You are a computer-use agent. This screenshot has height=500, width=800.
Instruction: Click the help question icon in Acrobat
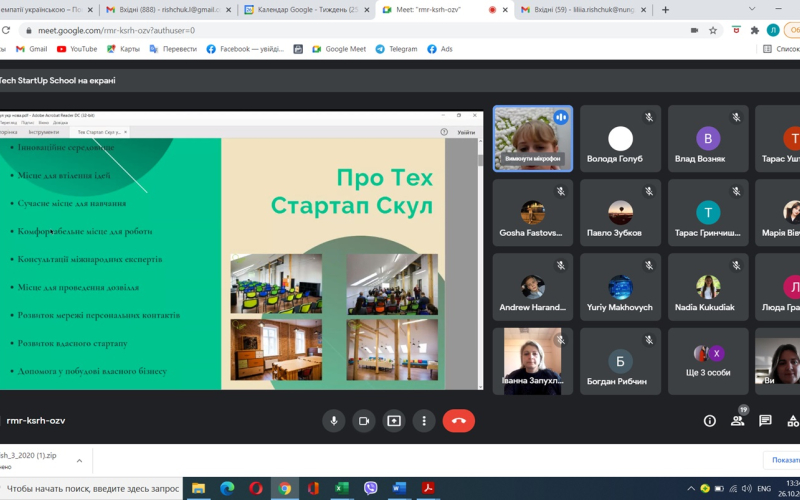(444, 132)
